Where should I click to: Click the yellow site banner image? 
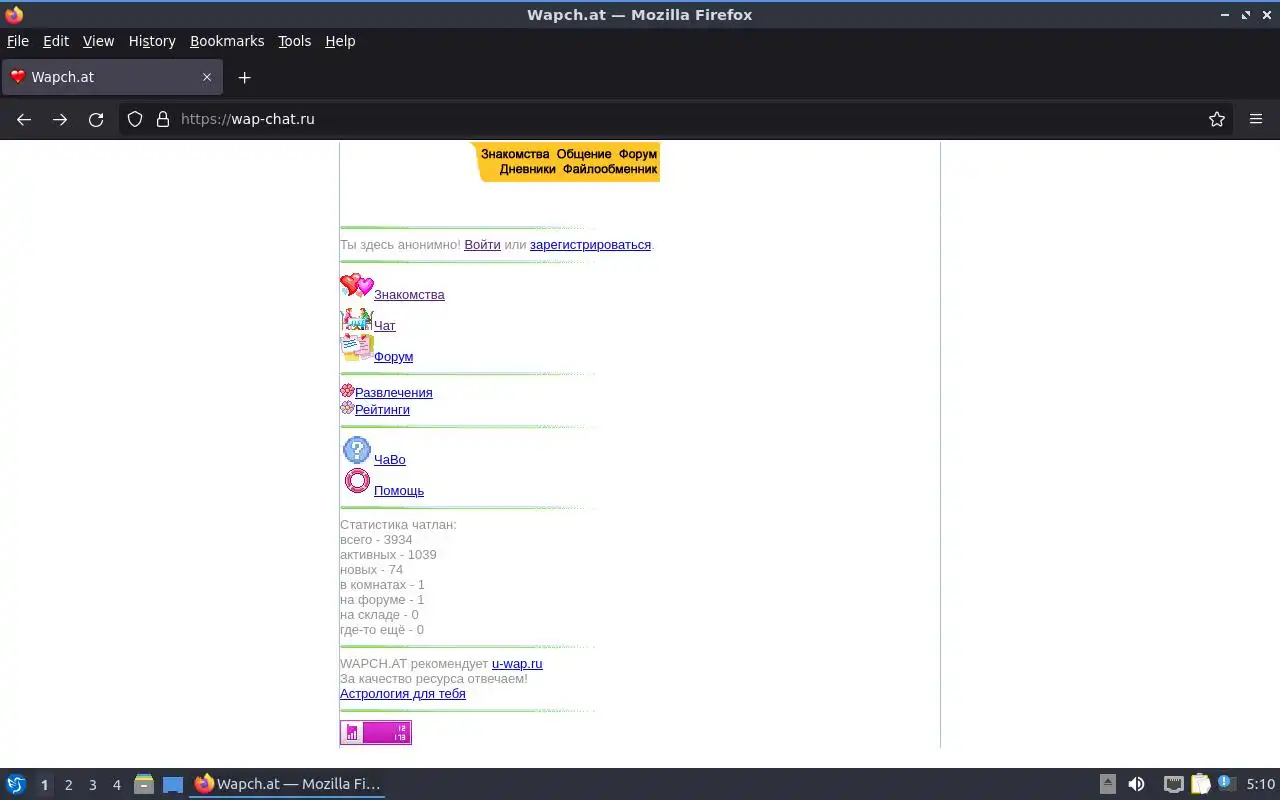point(564,162)
